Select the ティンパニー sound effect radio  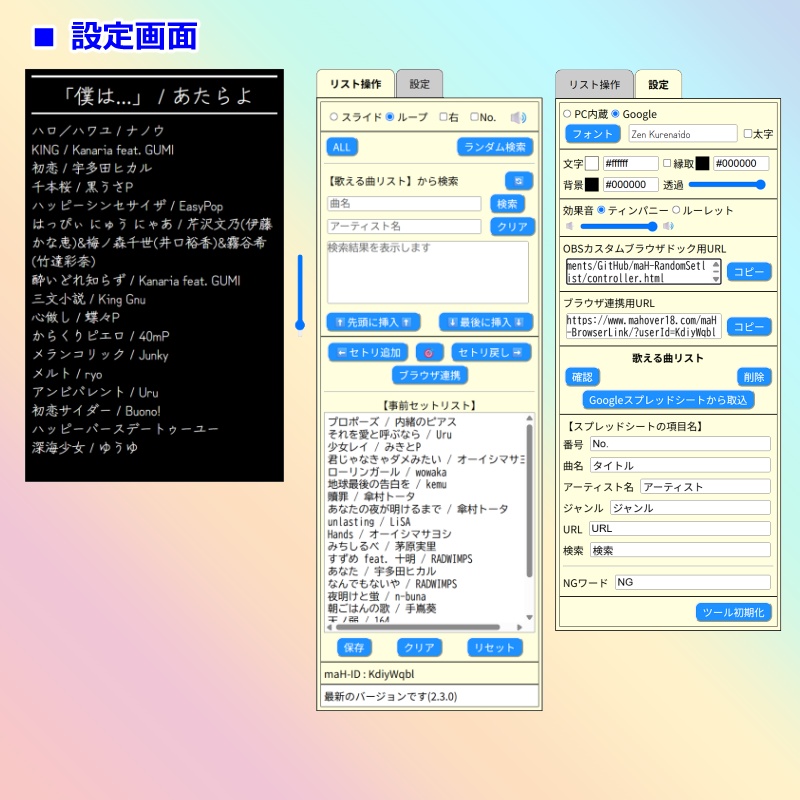click(601, 210)
